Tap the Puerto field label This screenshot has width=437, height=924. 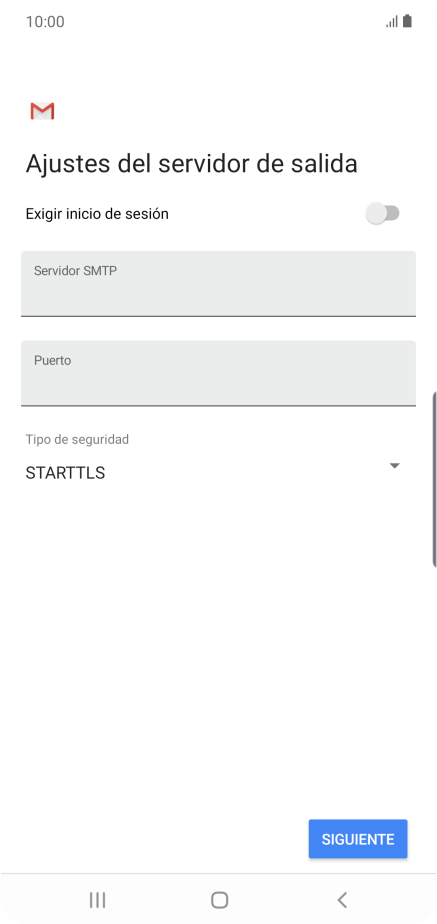coord(52,360)
